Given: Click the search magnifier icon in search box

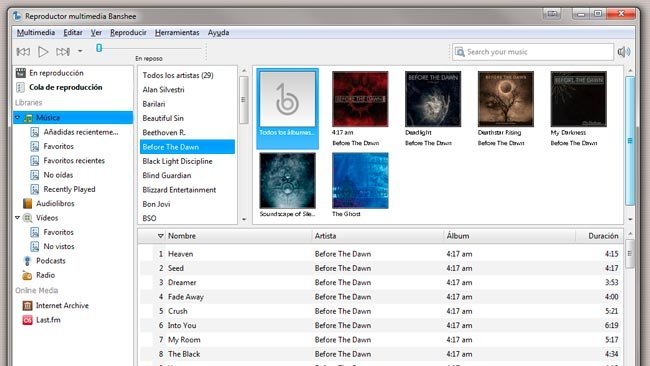Looking at the screenshot, I should click(x=460, y=52).
